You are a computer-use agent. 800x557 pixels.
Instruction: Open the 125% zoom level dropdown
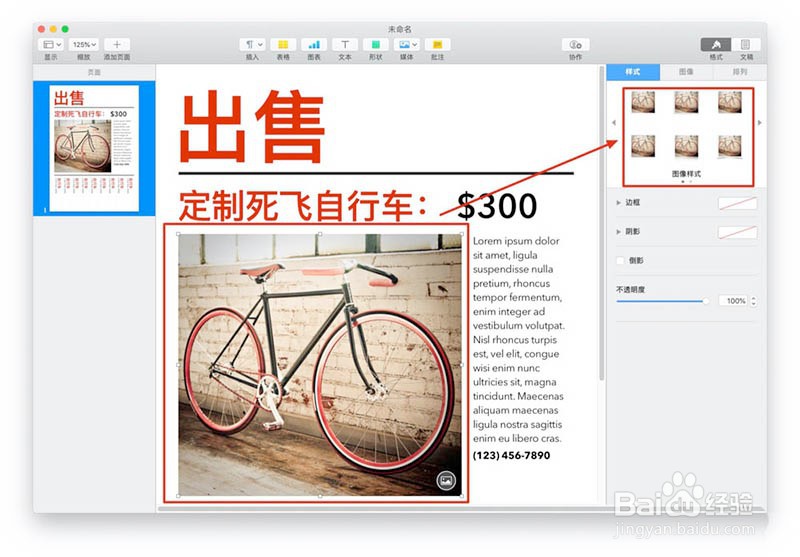point(84,44)
